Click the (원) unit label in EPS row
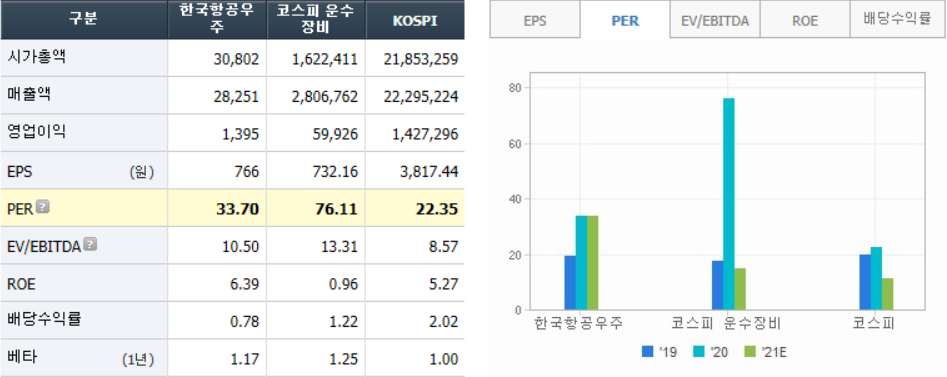 142,172
